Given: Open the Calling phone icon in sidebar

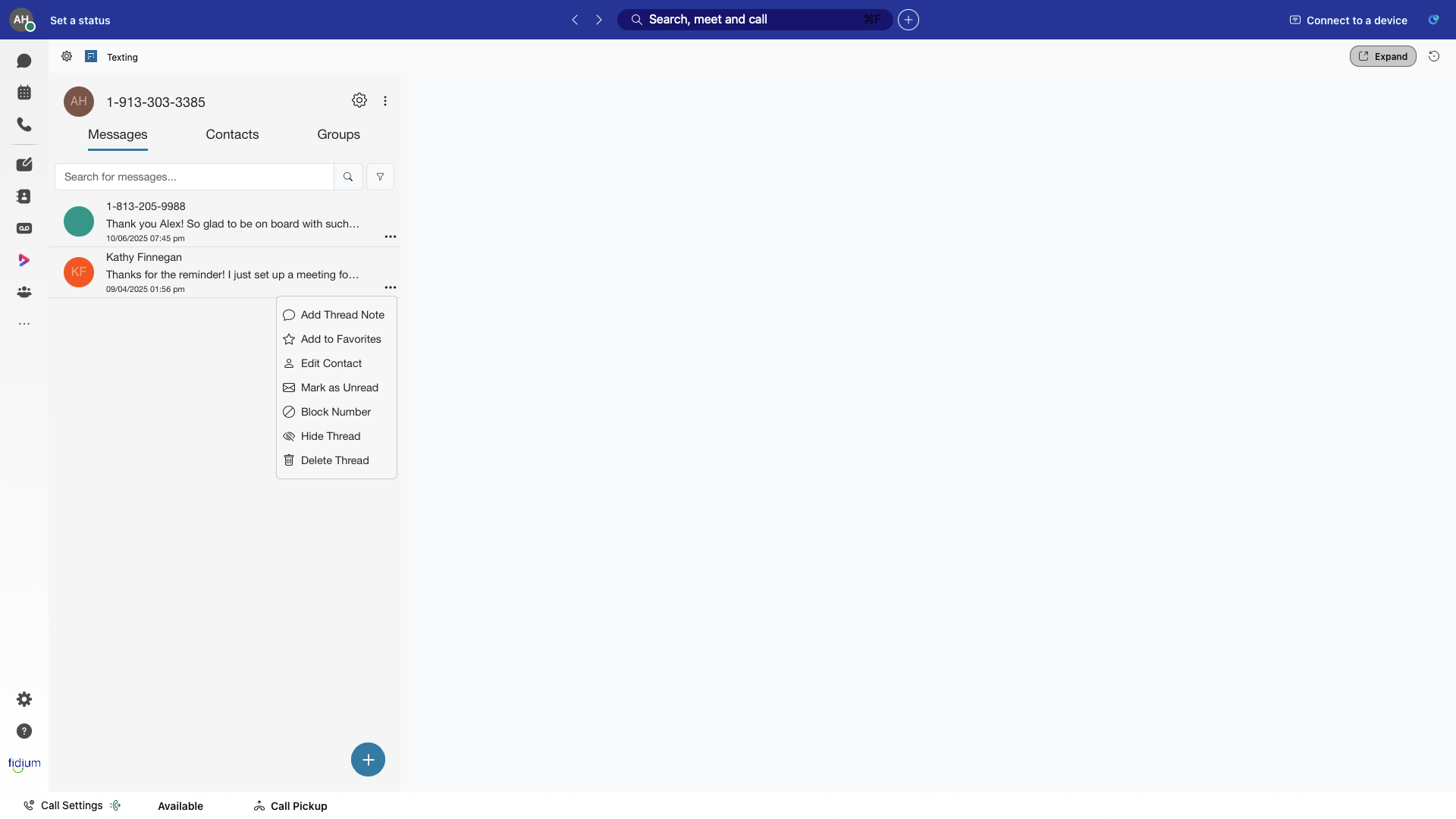Looking at the screenshot, I should click(x=24, y=124).
